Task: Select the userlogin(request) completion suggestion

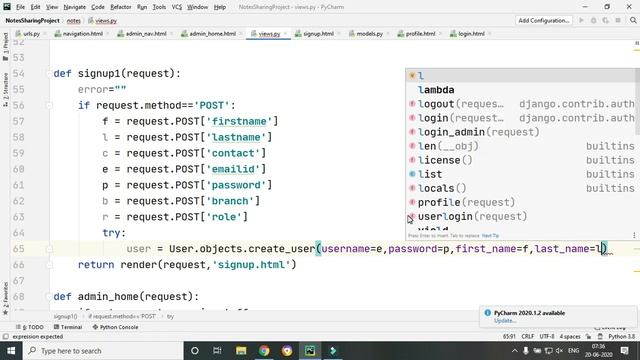Action: 521,217
